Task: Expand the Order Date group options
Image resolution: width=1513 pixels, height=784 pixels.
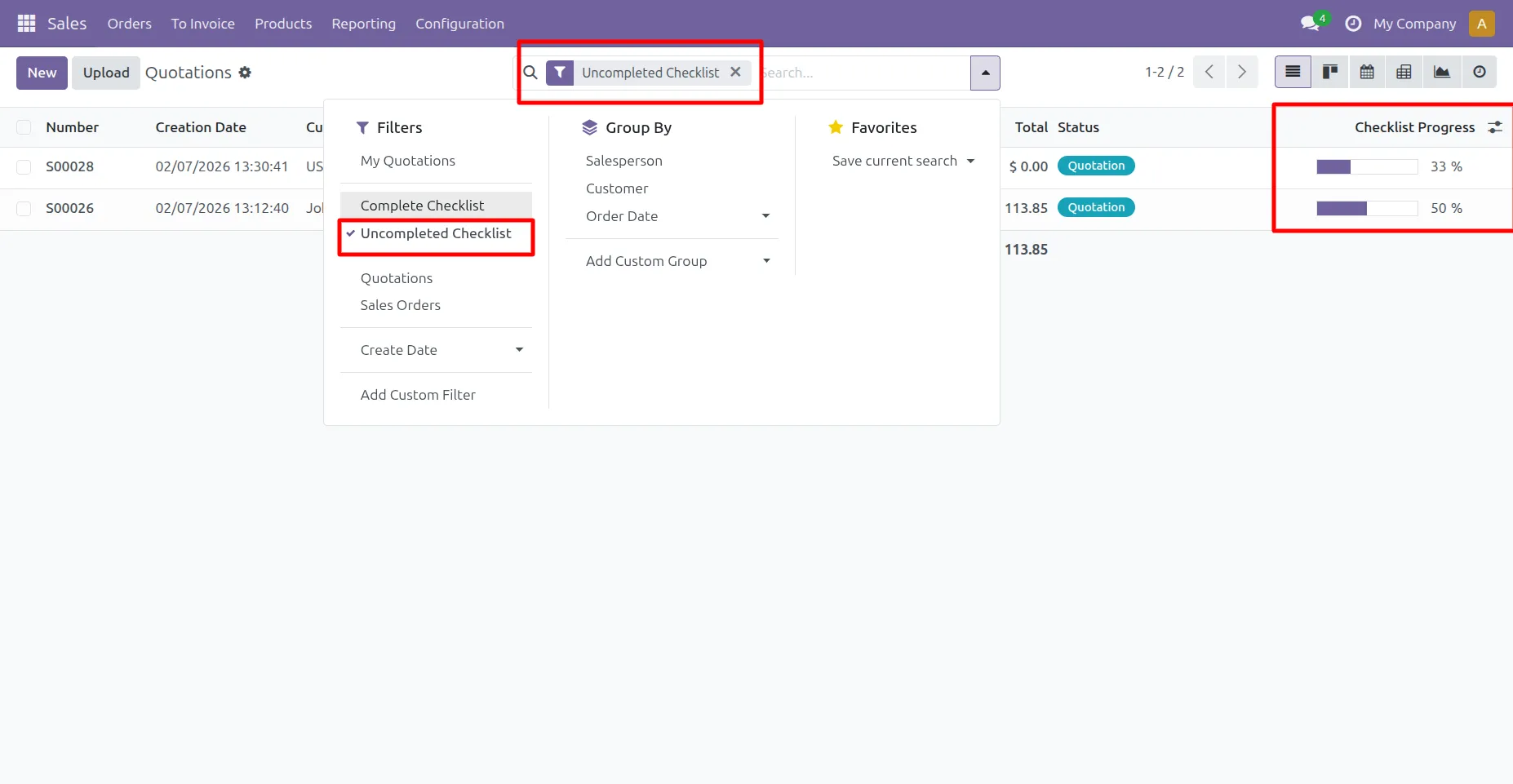Action: [765, 216]
